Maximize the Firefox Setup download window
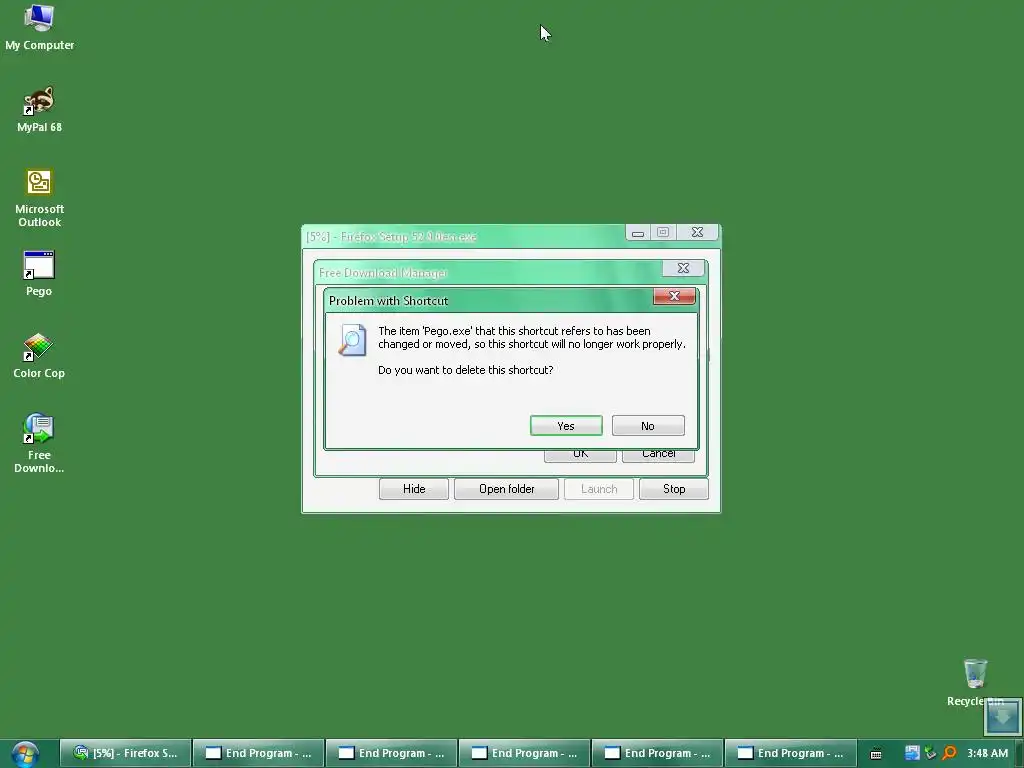 663,232
